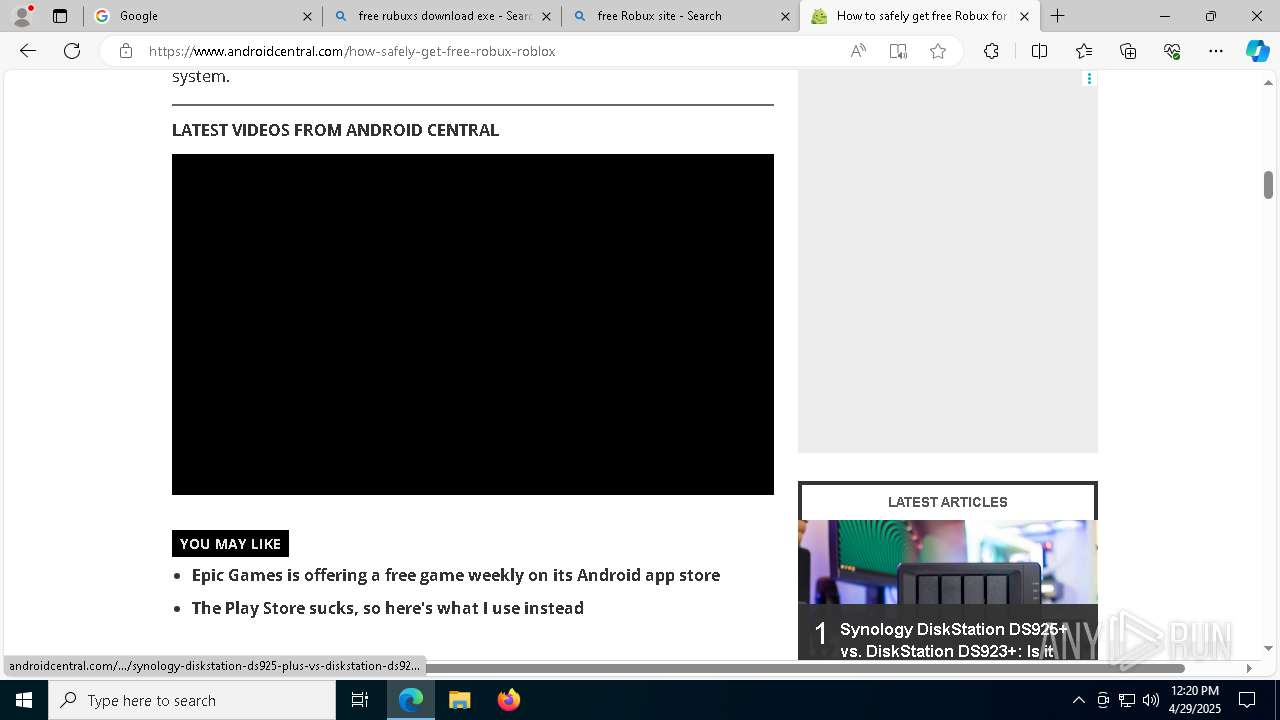Open the Favorites list

(1084, 51)
